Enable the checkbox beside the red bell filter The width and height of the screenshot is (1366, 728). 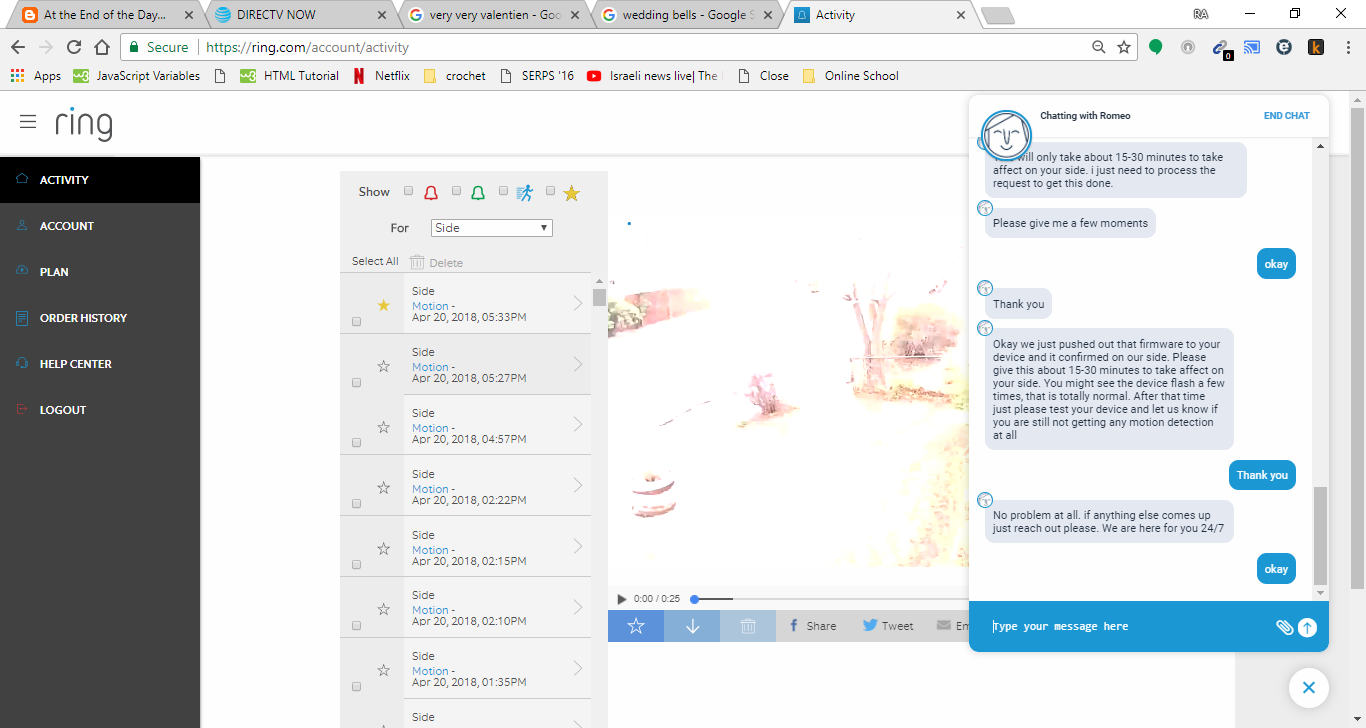point(408,189)
